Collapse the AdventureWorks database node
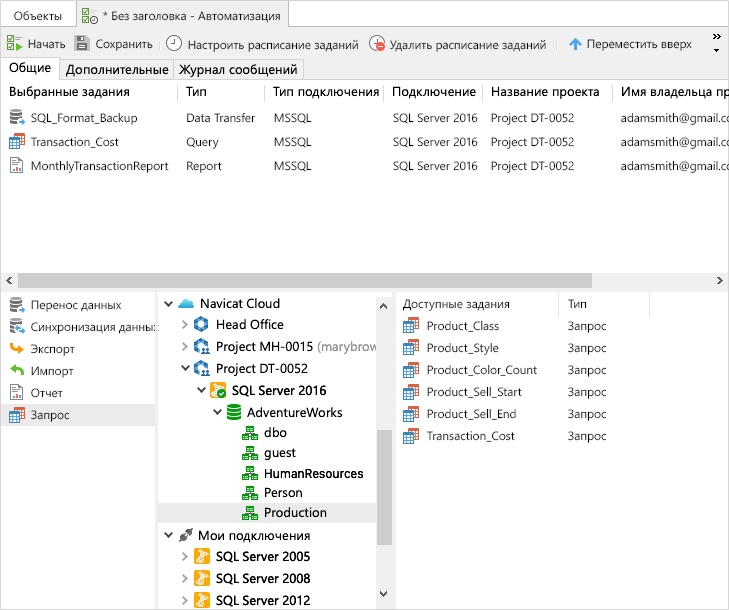The image size is (729, 610). click(217, 412)
